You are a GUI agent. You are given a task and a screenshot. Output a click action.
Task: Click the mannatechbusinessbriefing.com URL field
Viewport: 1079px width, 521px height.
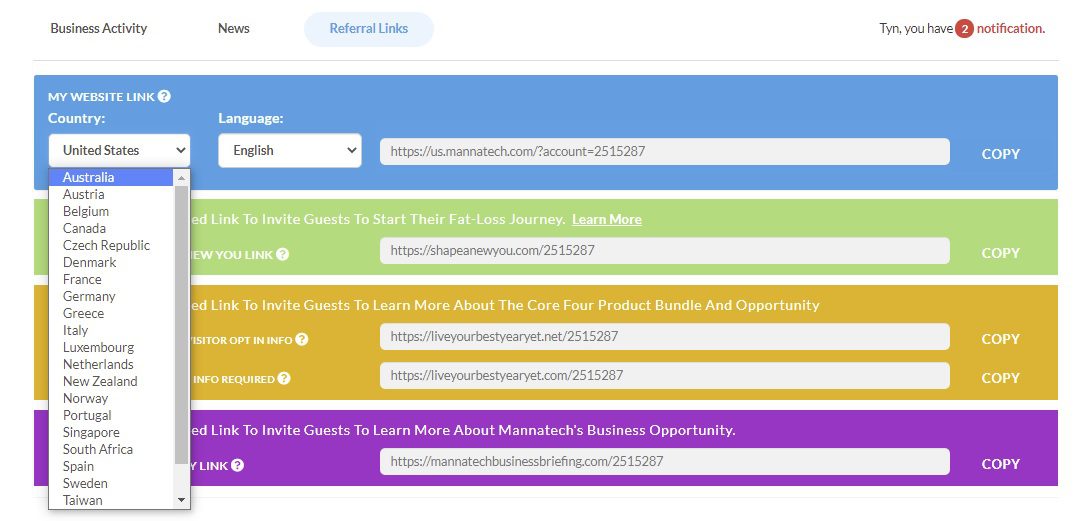[665, 461]
